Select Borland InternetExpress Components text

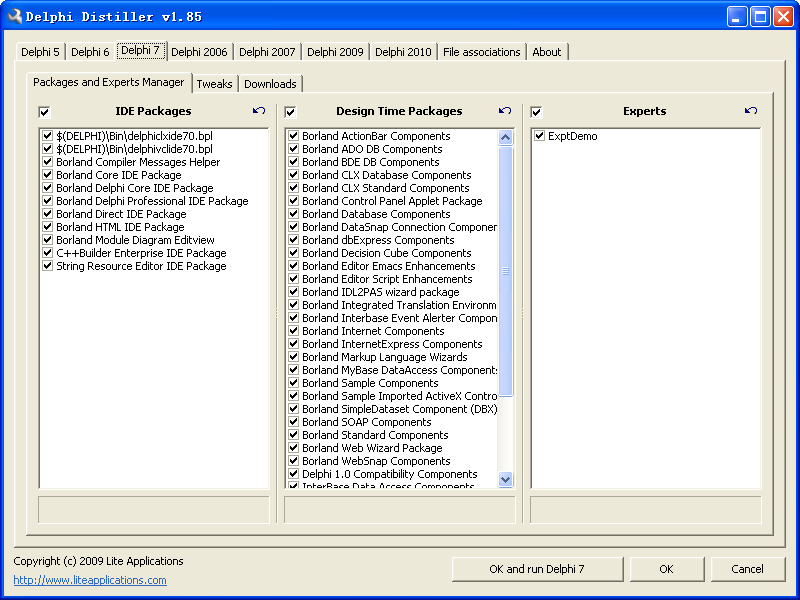[x=392, y=344]
